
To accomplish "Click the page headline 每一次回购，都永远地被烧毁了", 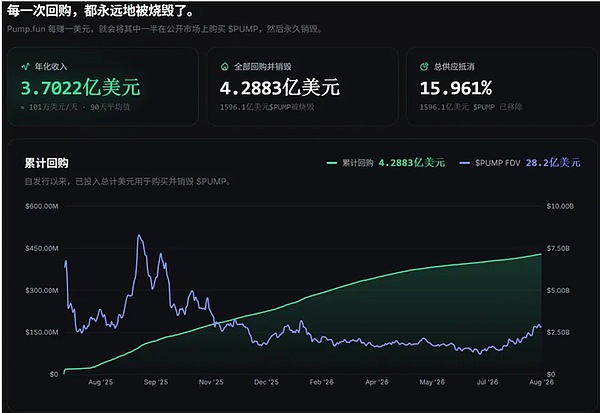I will click(100, 11).
